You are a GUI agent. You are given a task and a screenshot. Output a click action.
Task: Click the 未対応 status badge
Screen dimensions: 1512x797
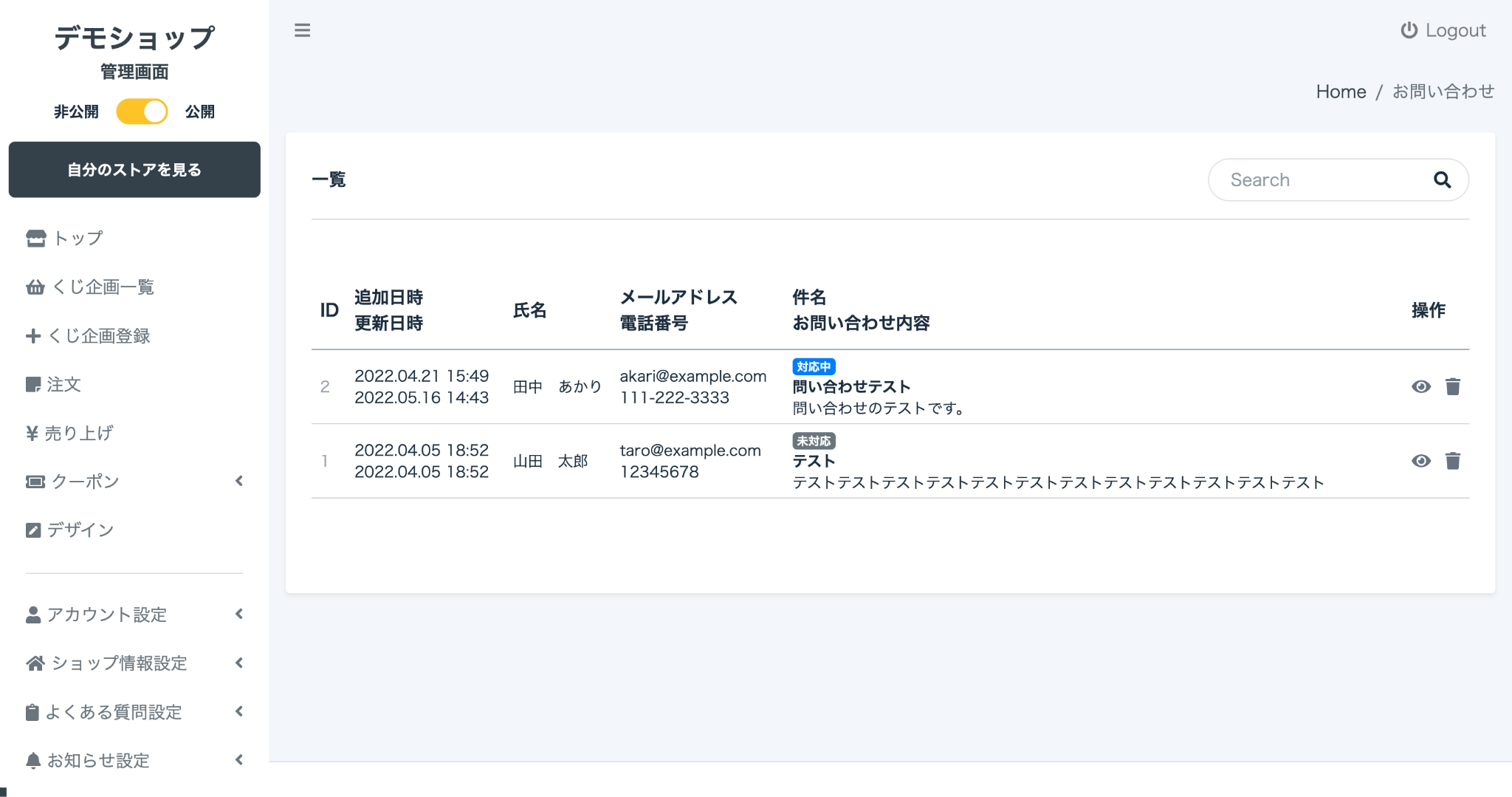(814, 441)
